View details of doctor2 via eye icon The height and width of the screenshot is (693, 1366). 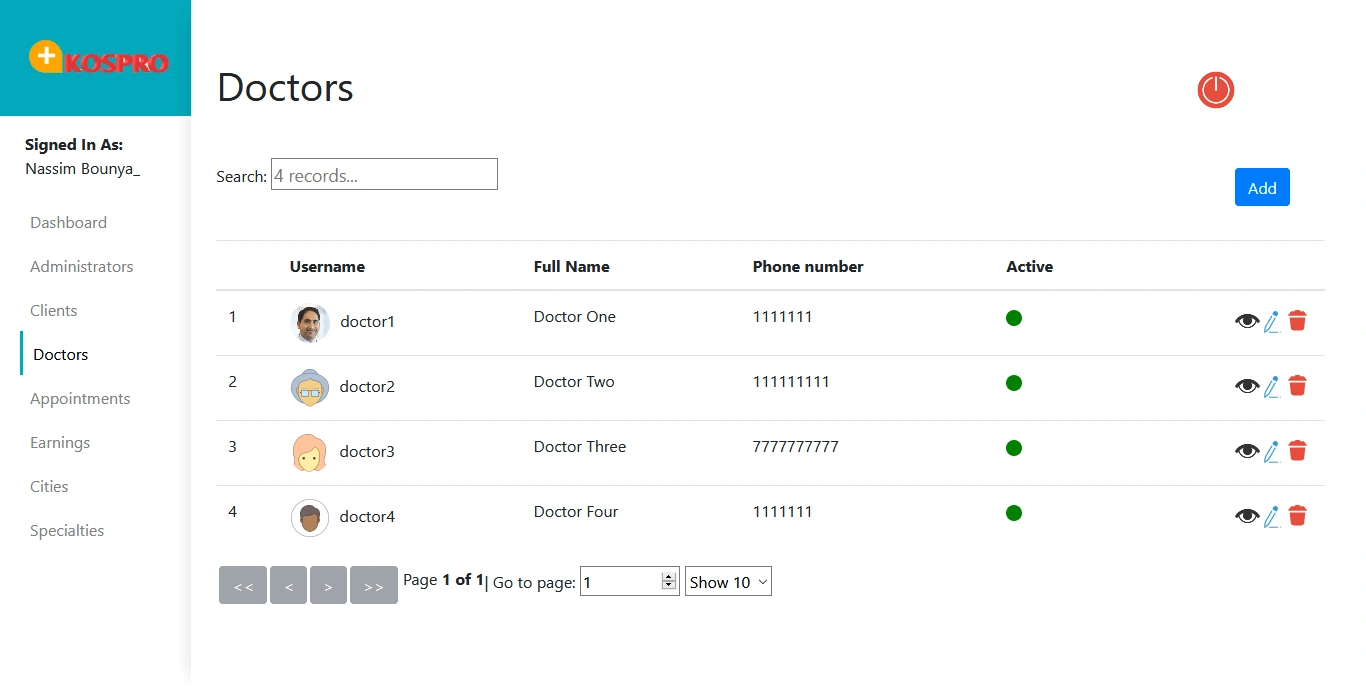click(1247, 386)
